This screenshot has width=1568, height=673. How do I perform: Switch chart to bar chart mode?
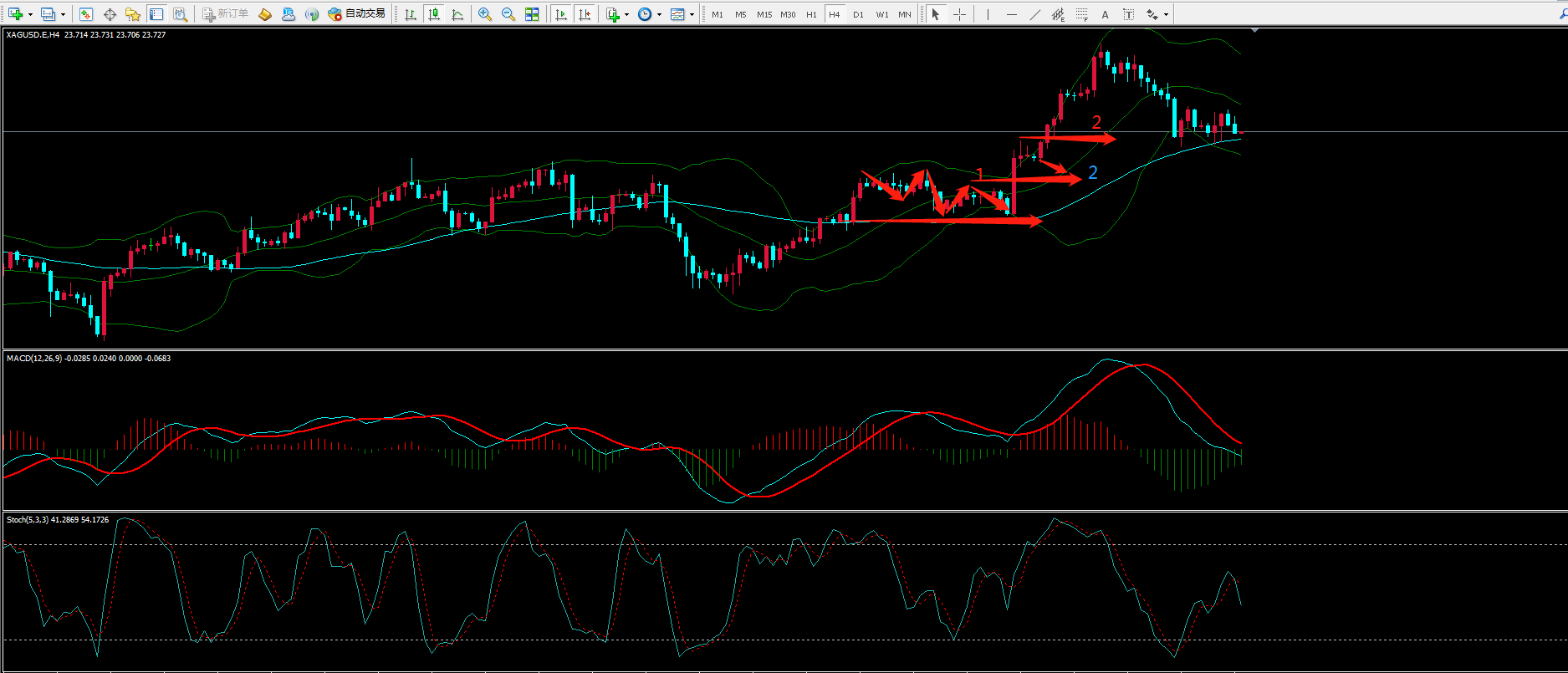click(x=410, y=14)
